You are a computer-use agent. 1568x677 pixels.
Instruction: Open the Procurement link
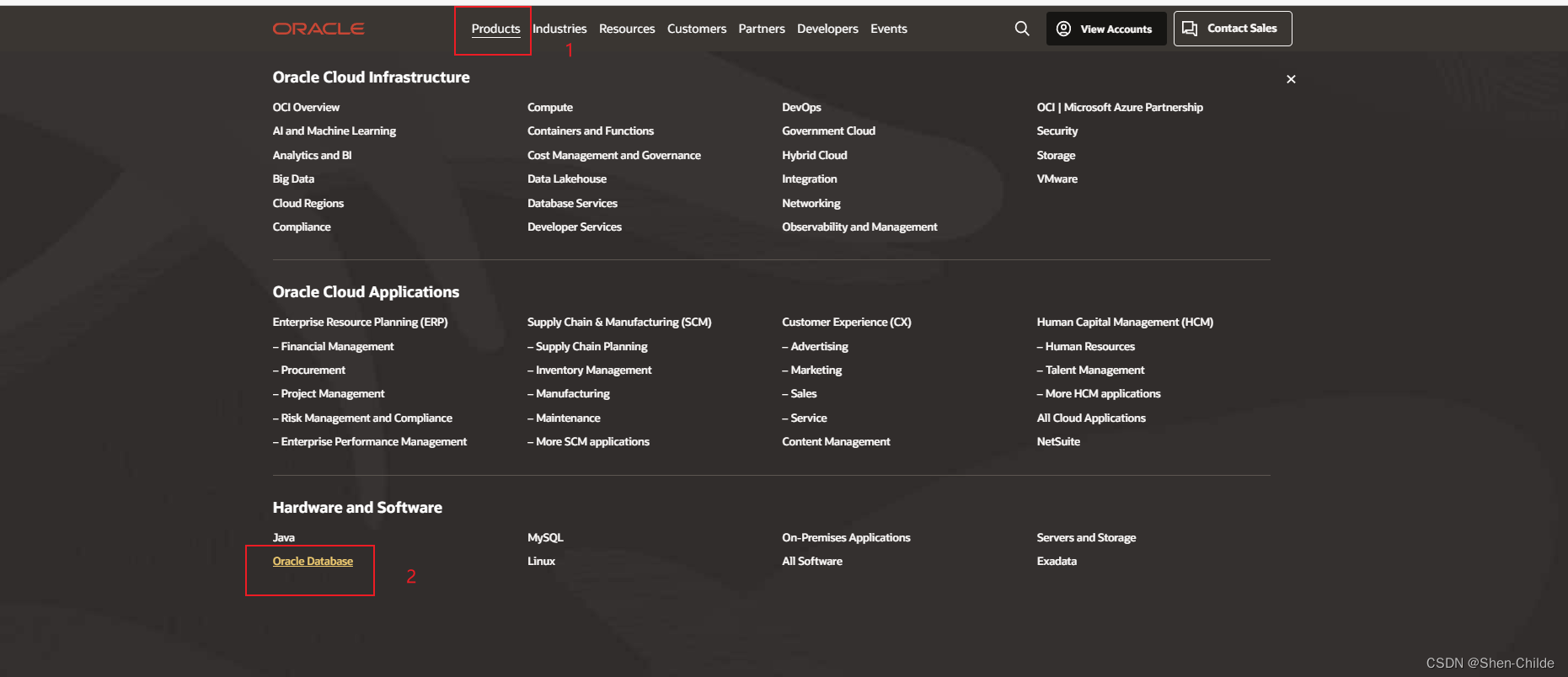(x=308, y=370)
